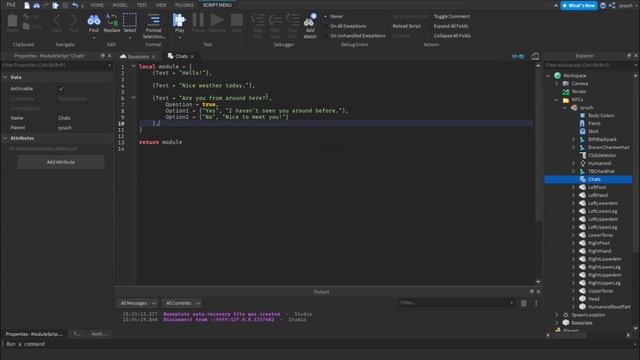
Task: Expand the LeftFoot tree node
Action: point(573,187)
